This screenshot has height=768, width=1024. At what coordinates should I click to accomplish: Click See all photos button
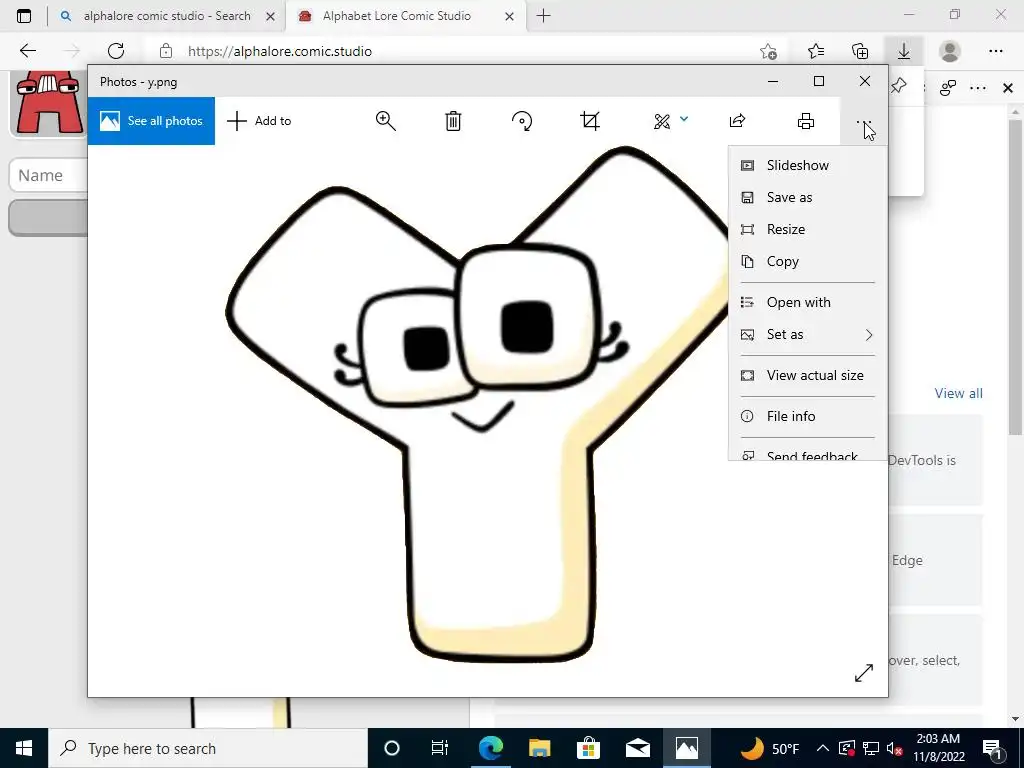click(x=151, y=121)
